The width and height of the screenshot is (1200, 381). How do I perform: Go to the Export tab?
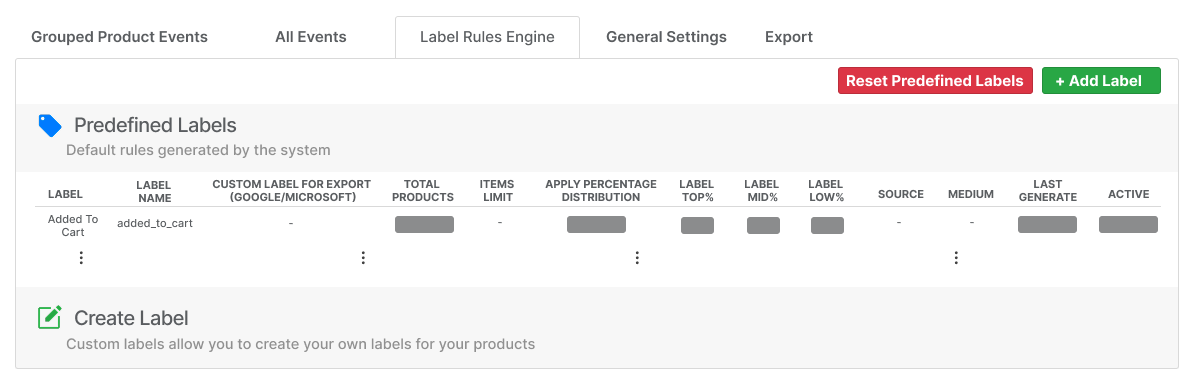click(x=789, y=37)
